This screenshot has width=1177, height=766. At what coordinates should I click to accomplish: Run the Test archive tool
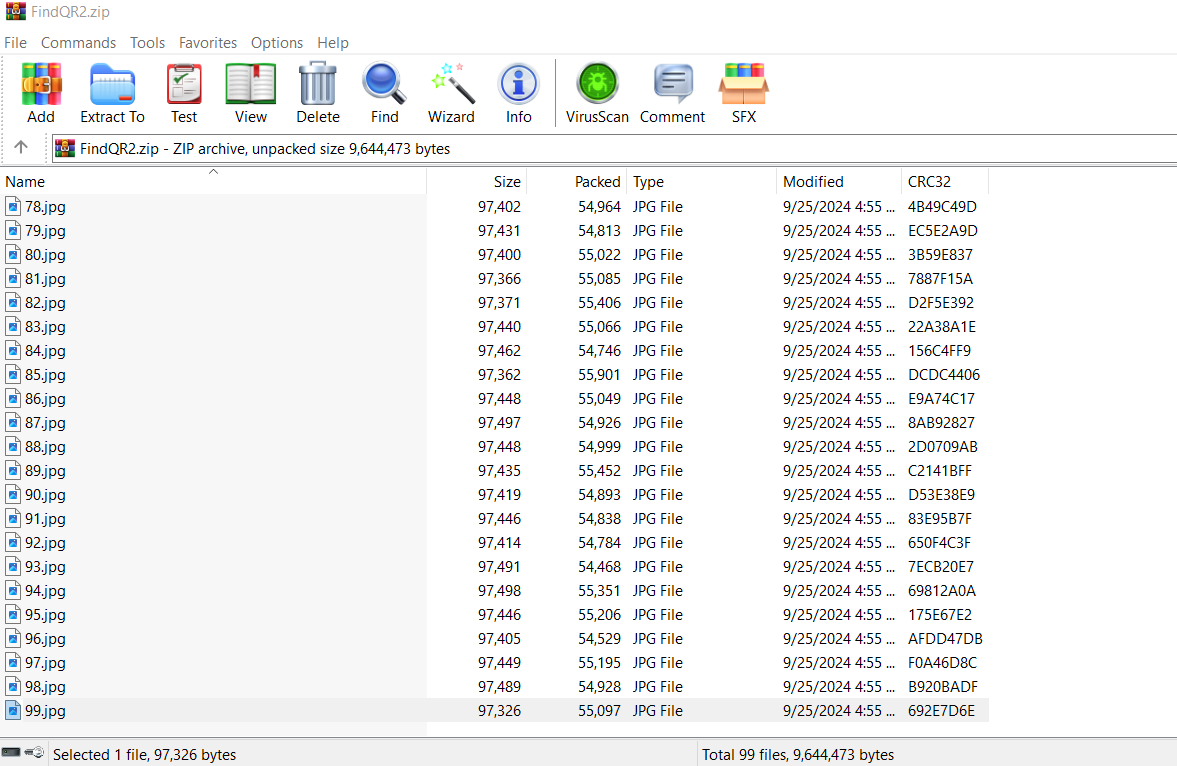[x=184, y=93]
